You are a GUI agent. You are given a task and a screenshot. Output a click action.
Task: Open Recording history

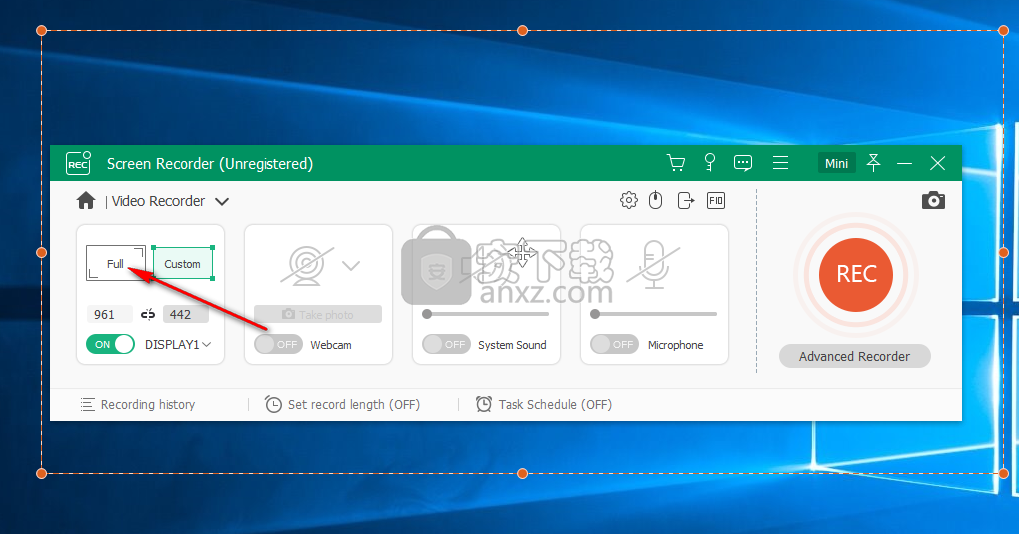(138, 405)
